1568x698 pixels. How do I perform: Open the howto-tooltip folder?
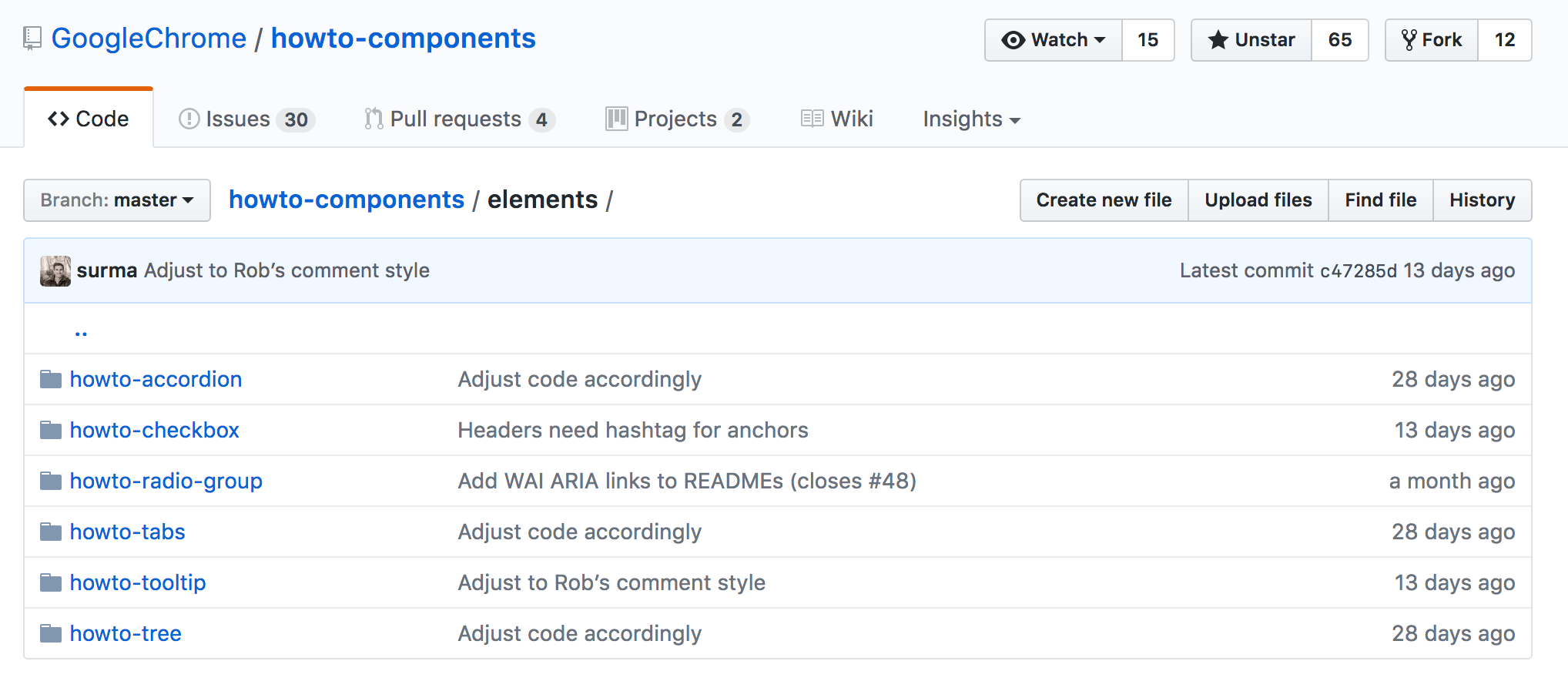(x=138, y=582)
